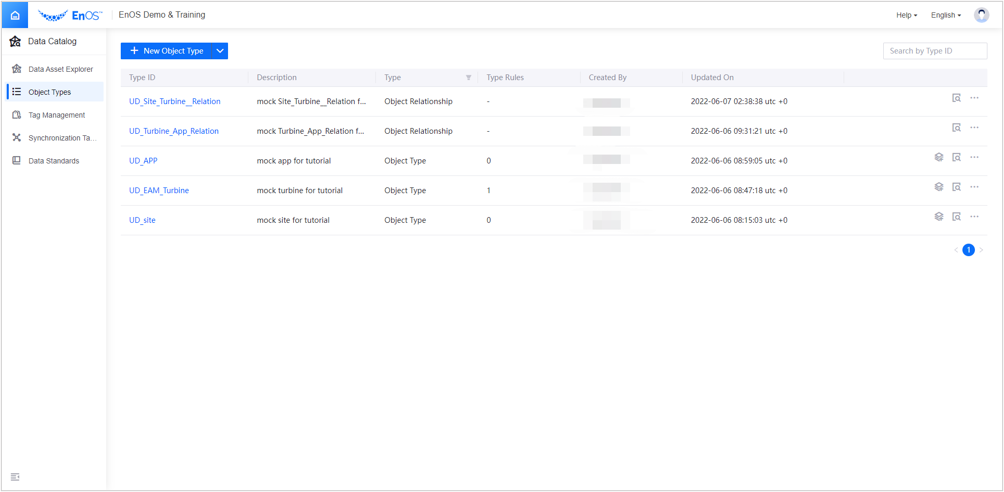This screenshot has width=1004, height=492.
Task: Click the New Object Type button
Action: click(166, 51)
